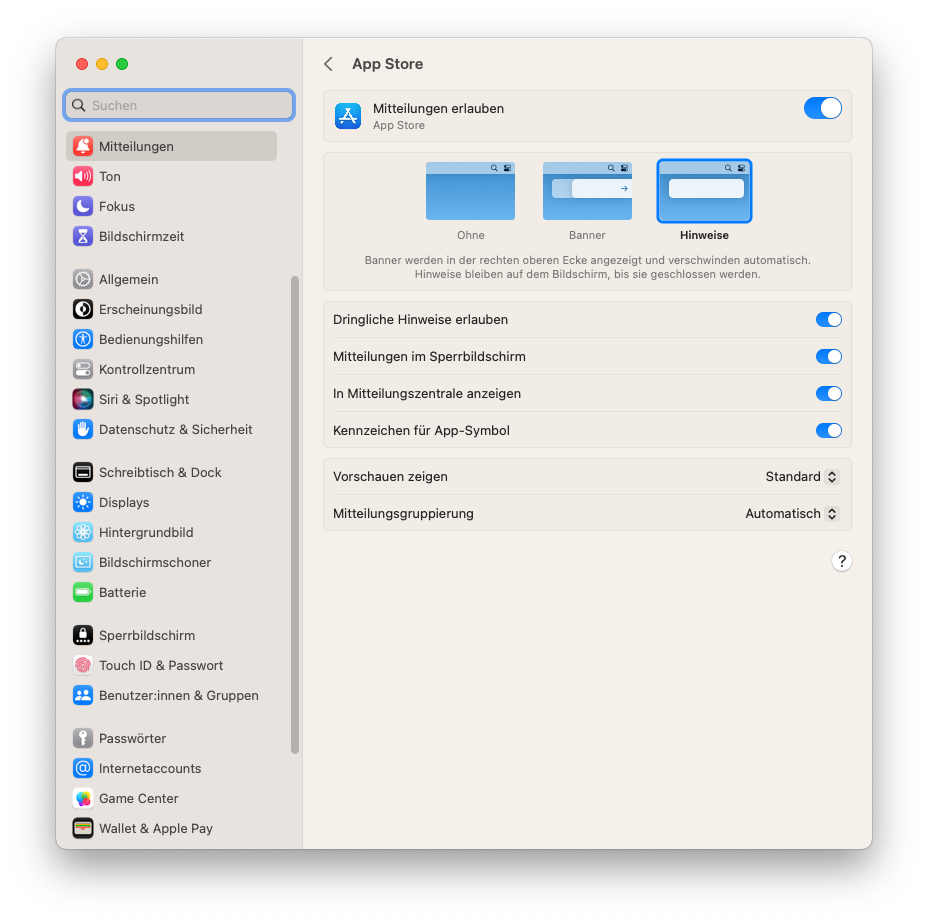Open help with the question mark button
The width and height of the screenshot is (928, 923).
pyautogui.click(x=842, y=561)
